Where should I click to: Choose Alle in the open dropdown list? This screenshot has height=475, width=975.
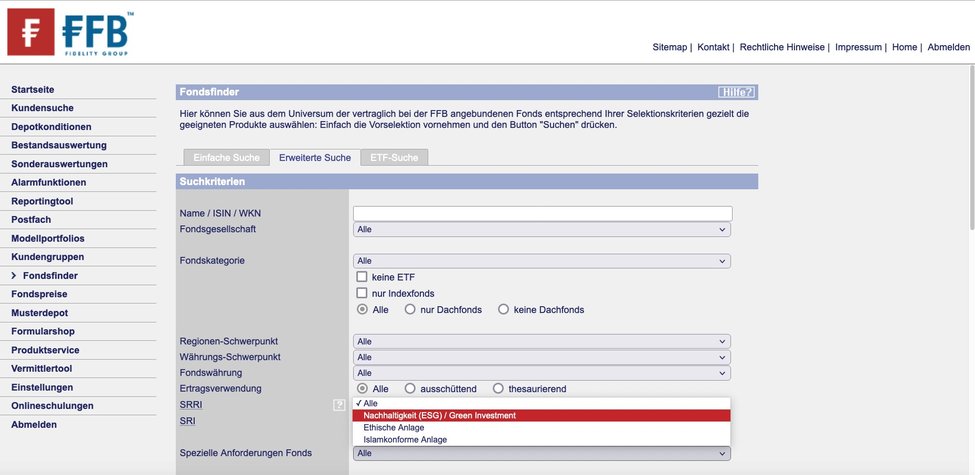(541, 404)
